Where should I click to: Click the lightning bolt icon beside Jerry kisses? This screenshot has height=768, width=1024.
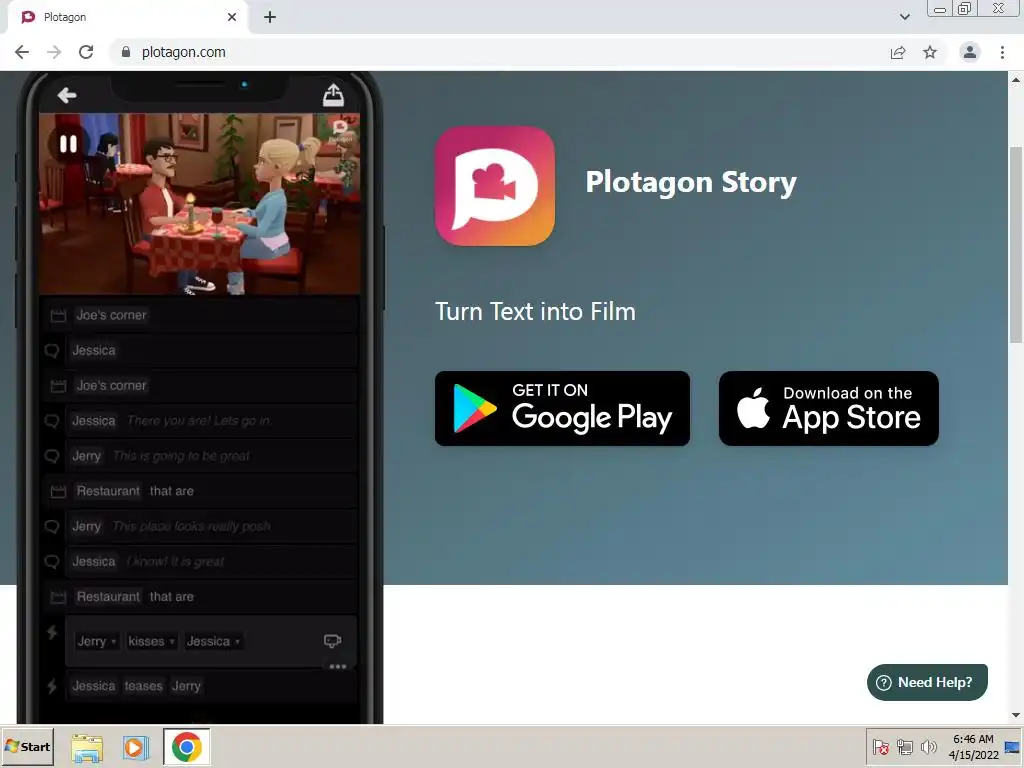tap(52, 632)
